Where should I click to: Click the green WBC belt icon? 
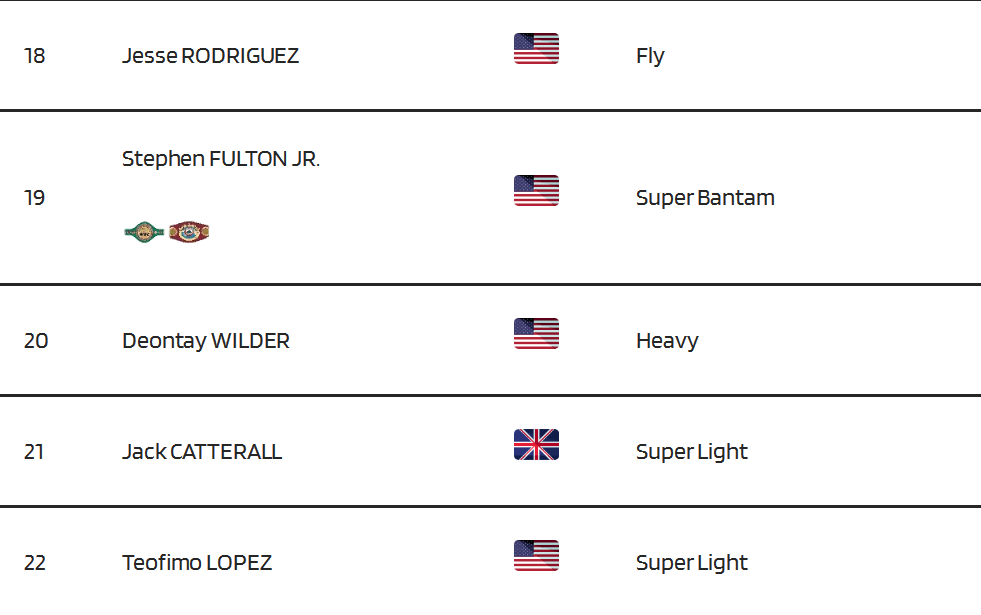point(144,232)
